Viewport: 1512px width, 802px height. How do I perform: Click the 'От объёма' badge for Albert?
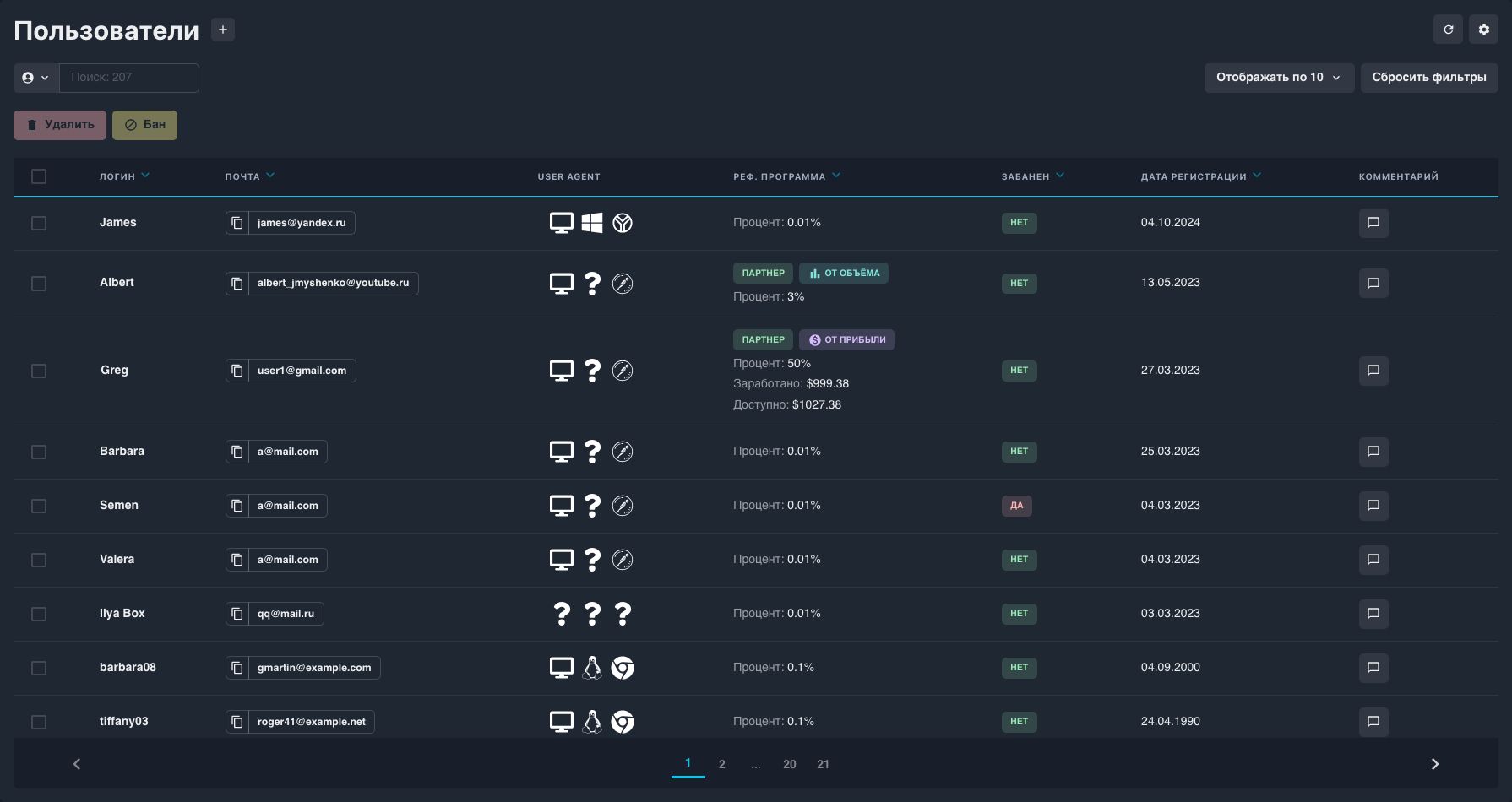click(844, 273)
